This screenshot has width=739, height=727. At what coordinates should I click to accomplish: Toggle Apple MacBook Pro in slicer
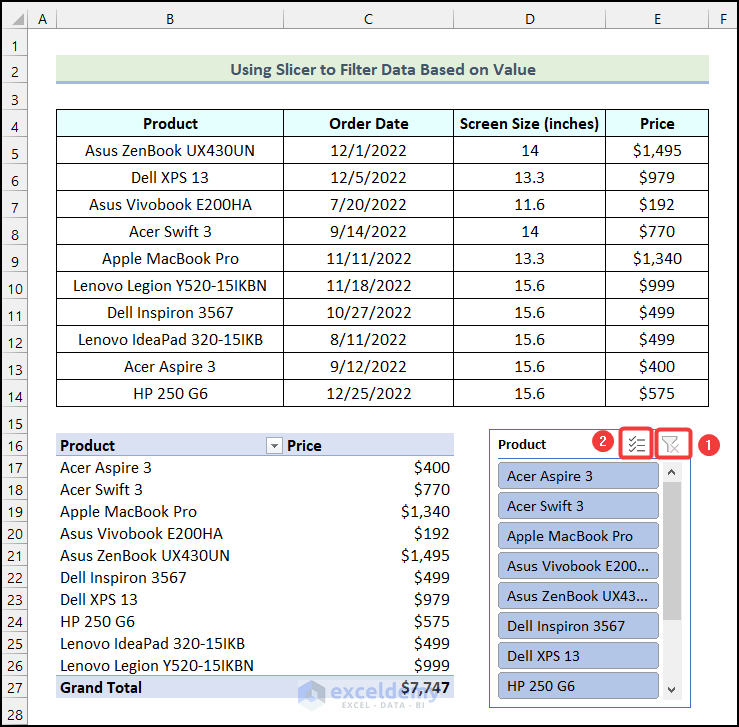577,536
